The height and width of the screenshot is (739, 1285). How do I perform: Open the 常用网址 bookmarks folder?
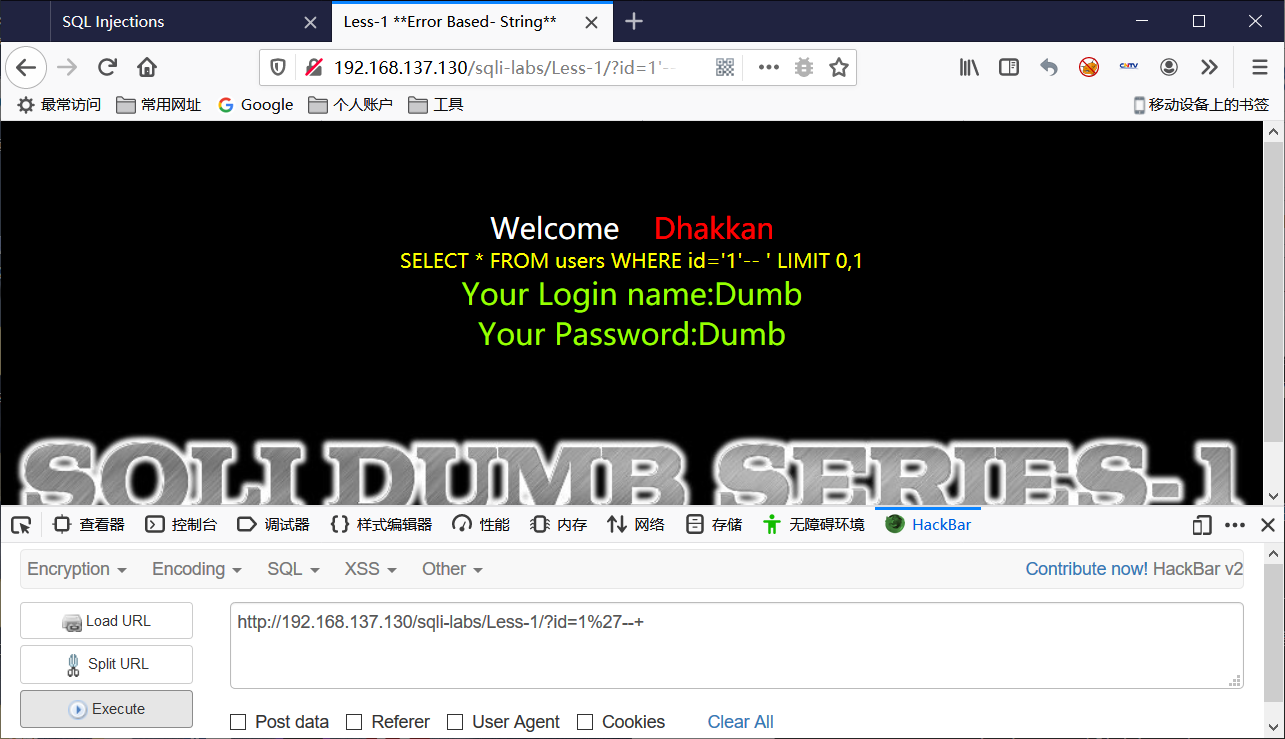158,105
